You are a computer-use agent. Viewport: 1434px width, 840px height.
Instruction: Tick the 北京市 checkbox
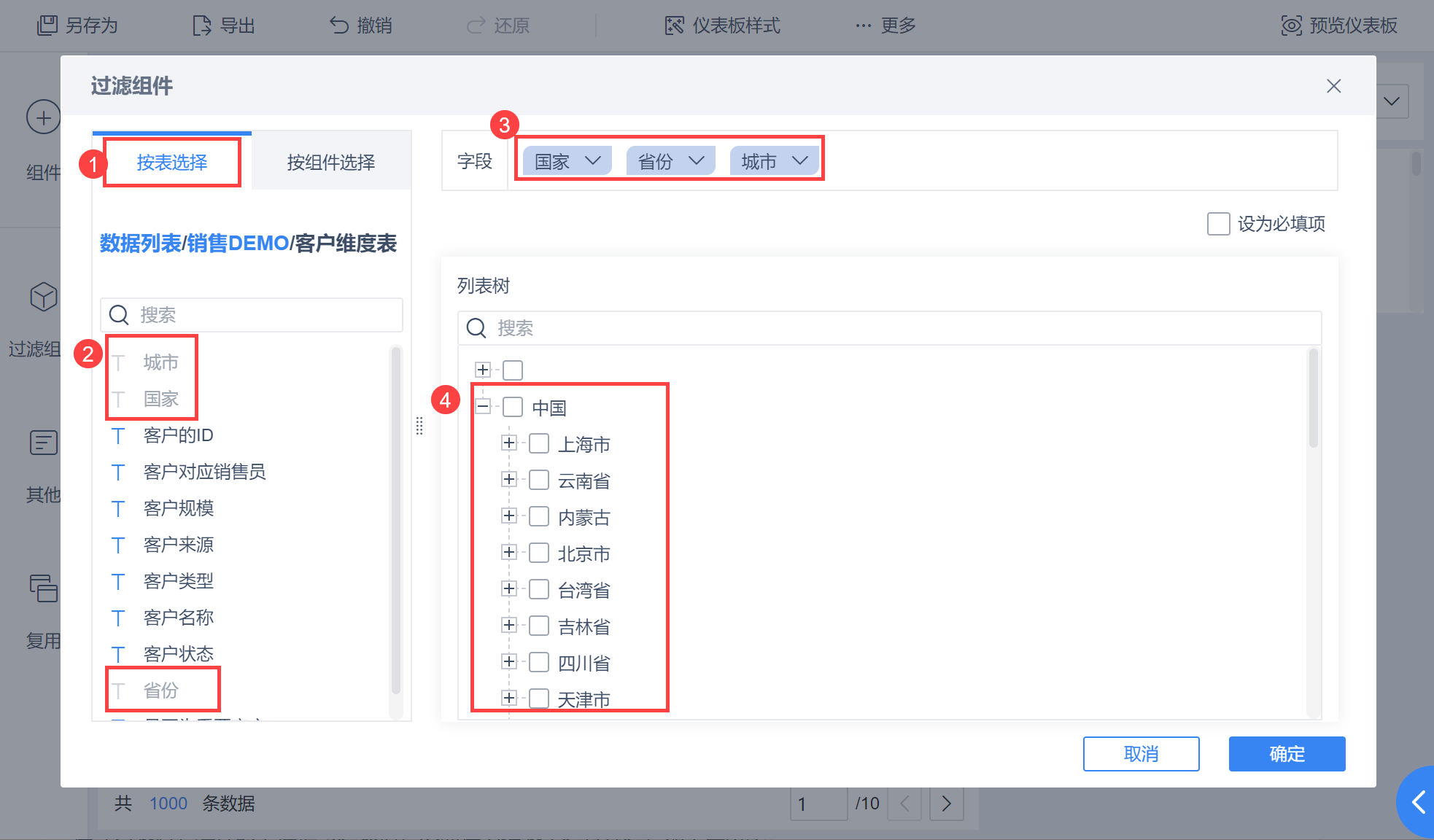click(x=539, y=553)
